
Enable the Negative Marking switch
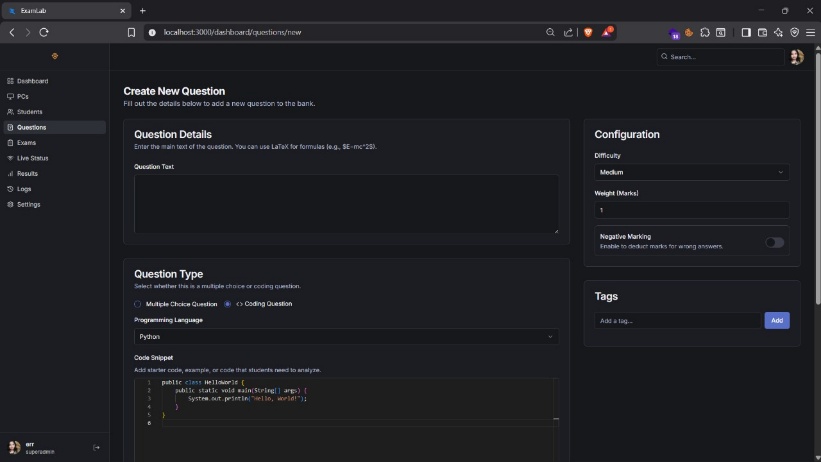click(x=774, y=242)
